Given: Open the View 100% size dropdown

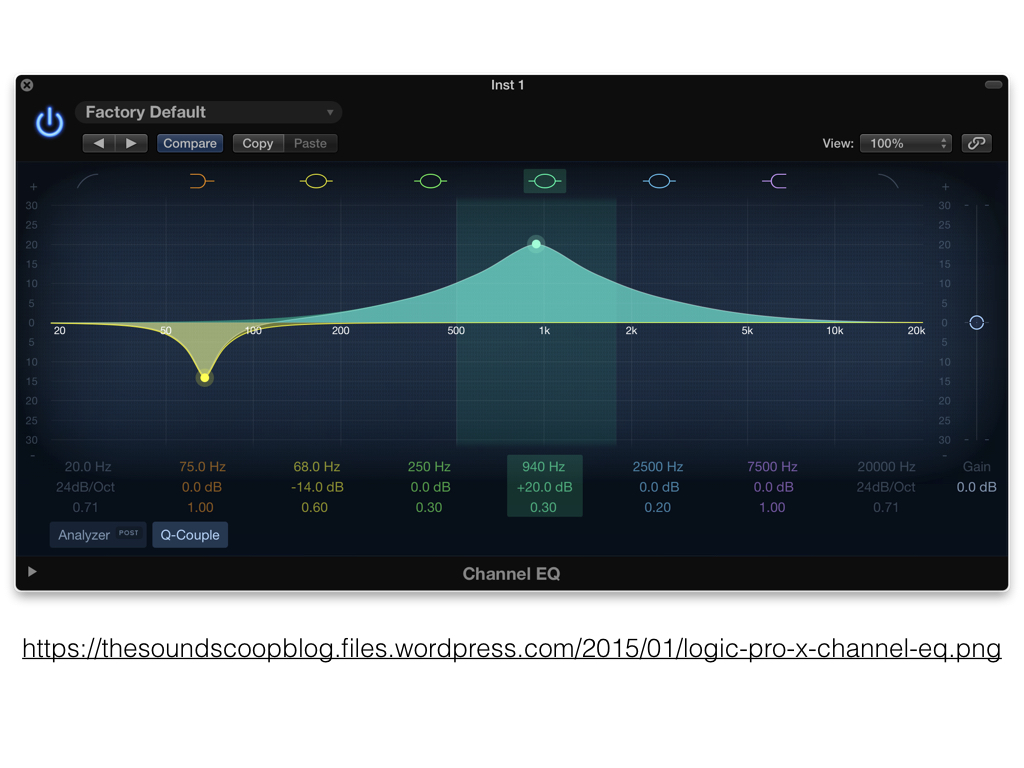Looking at the screenshot, I should [906, 143].
